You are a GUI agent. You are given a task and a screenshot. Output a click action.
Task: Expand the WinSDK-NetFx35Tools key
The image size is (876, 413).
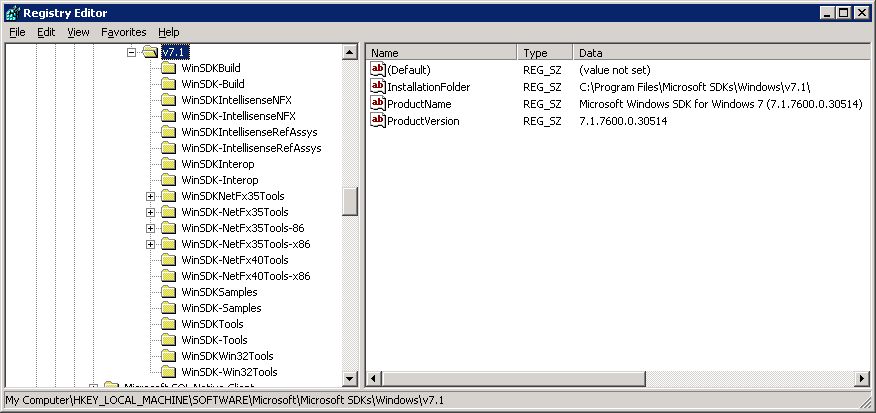150,212
